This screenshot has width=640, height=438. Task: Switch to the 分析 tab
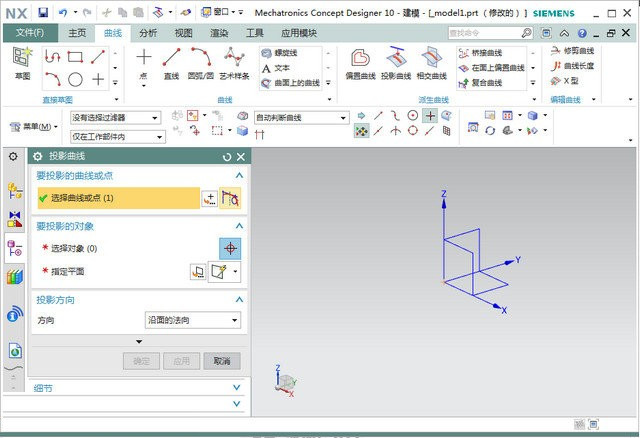pyautogui.click(x=148, y=33)
